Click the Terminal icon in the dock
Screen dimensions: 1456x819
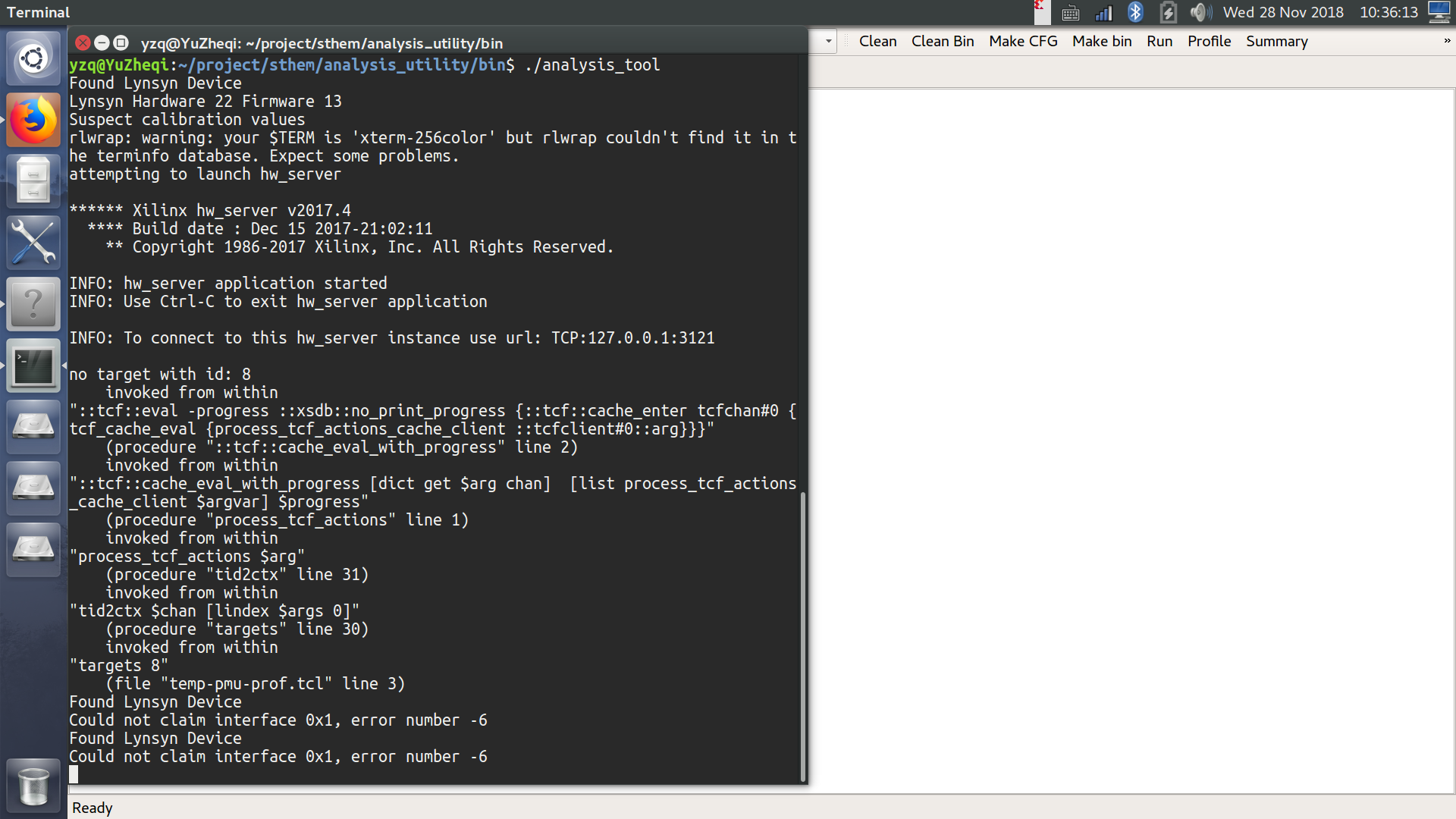click(x=33, y=366)
